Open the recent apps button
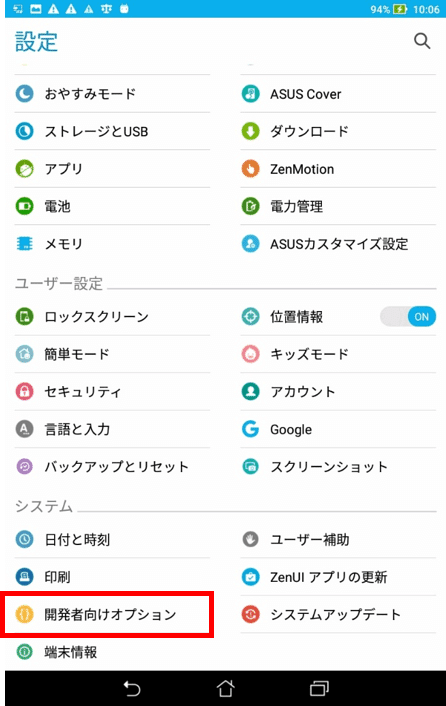The width and height of the screenshot is (446, 706). (x=319, y=688)
